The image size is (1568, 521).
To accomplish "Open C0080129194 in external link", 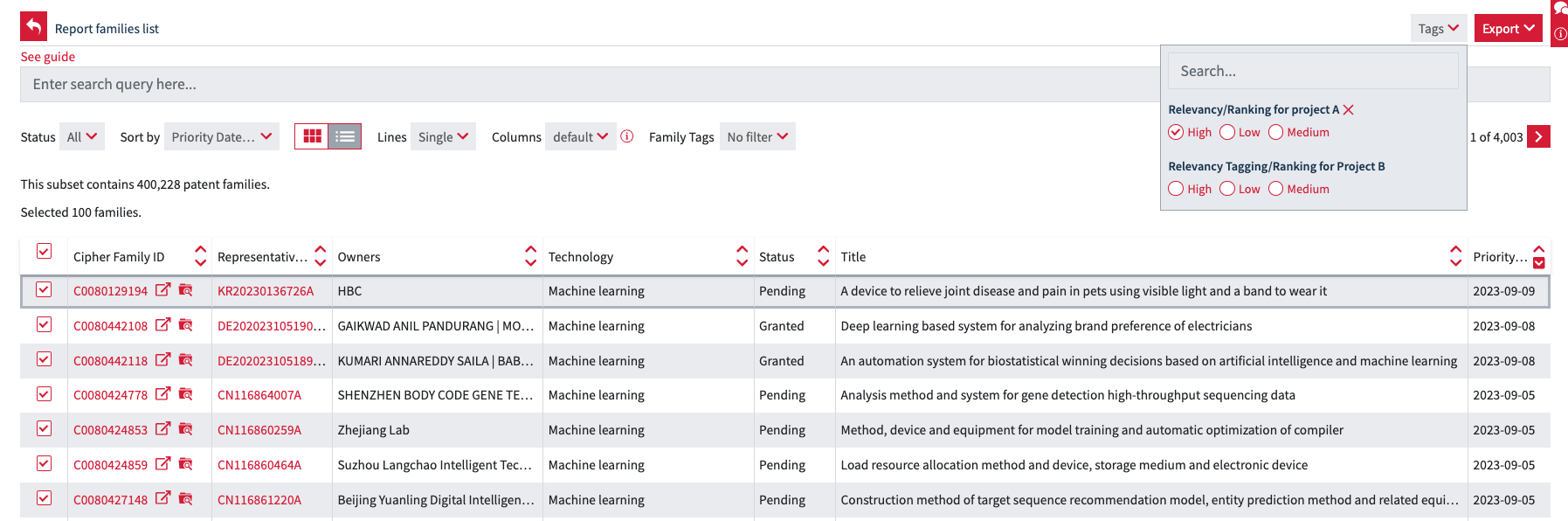I will 162,289.
